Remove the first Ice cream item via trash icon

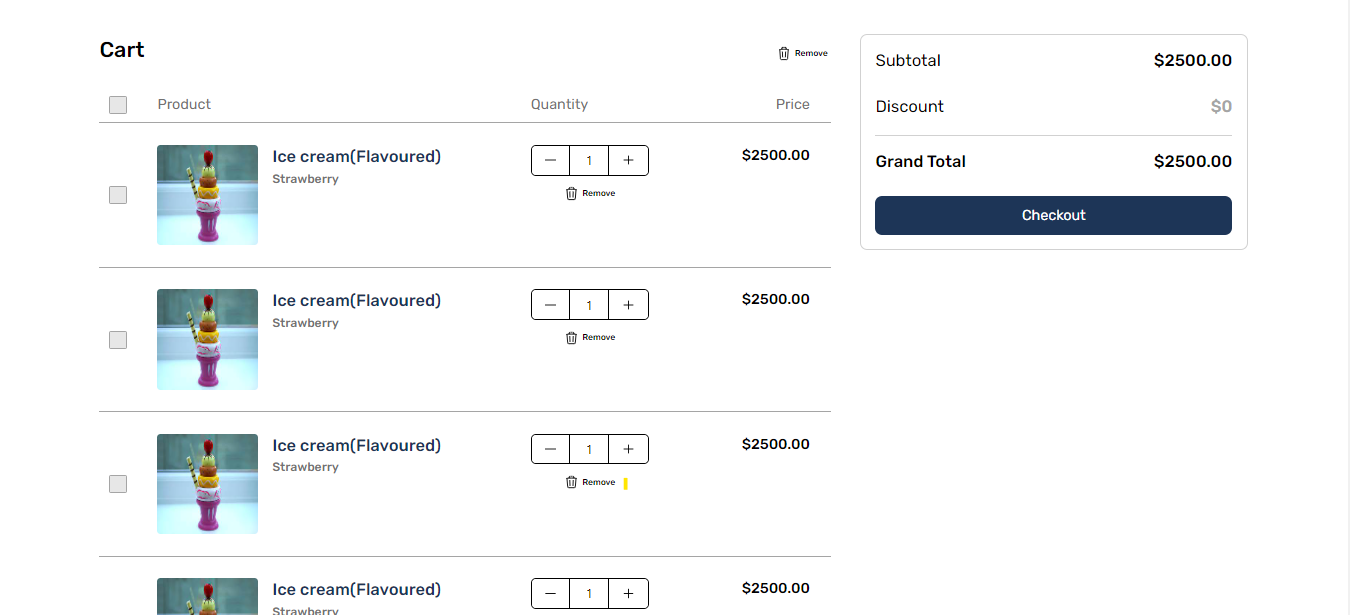(571, 193)
